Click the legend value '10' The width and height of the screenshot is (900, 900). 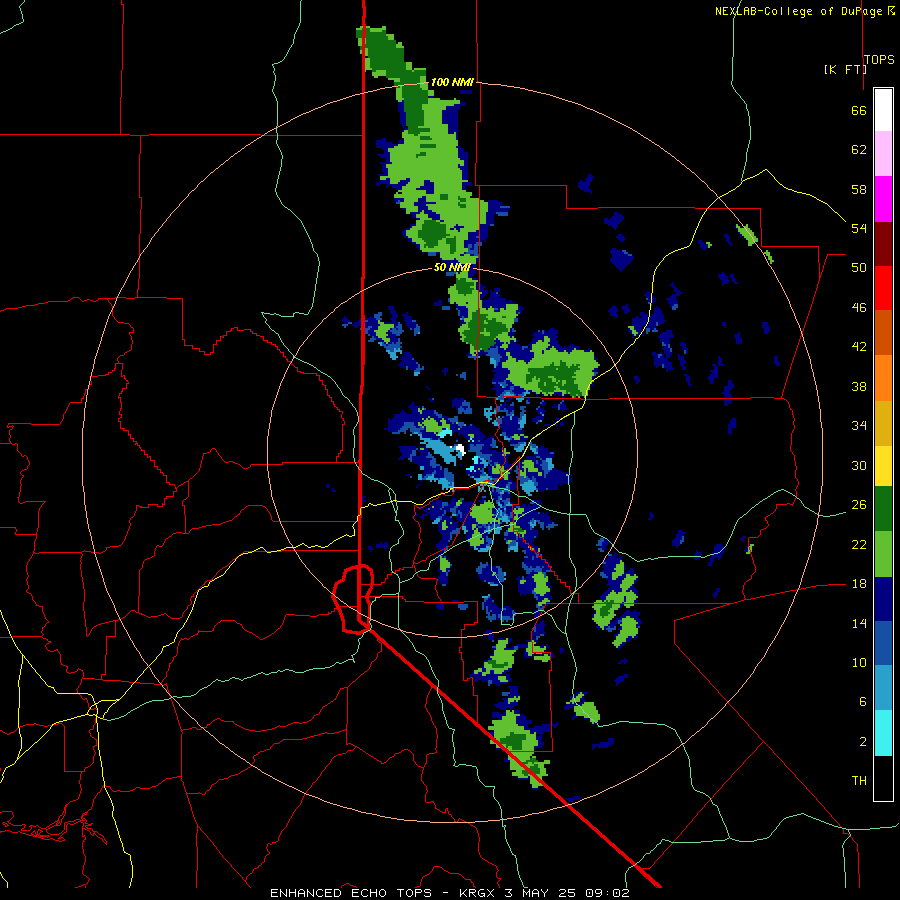point(859,662)
